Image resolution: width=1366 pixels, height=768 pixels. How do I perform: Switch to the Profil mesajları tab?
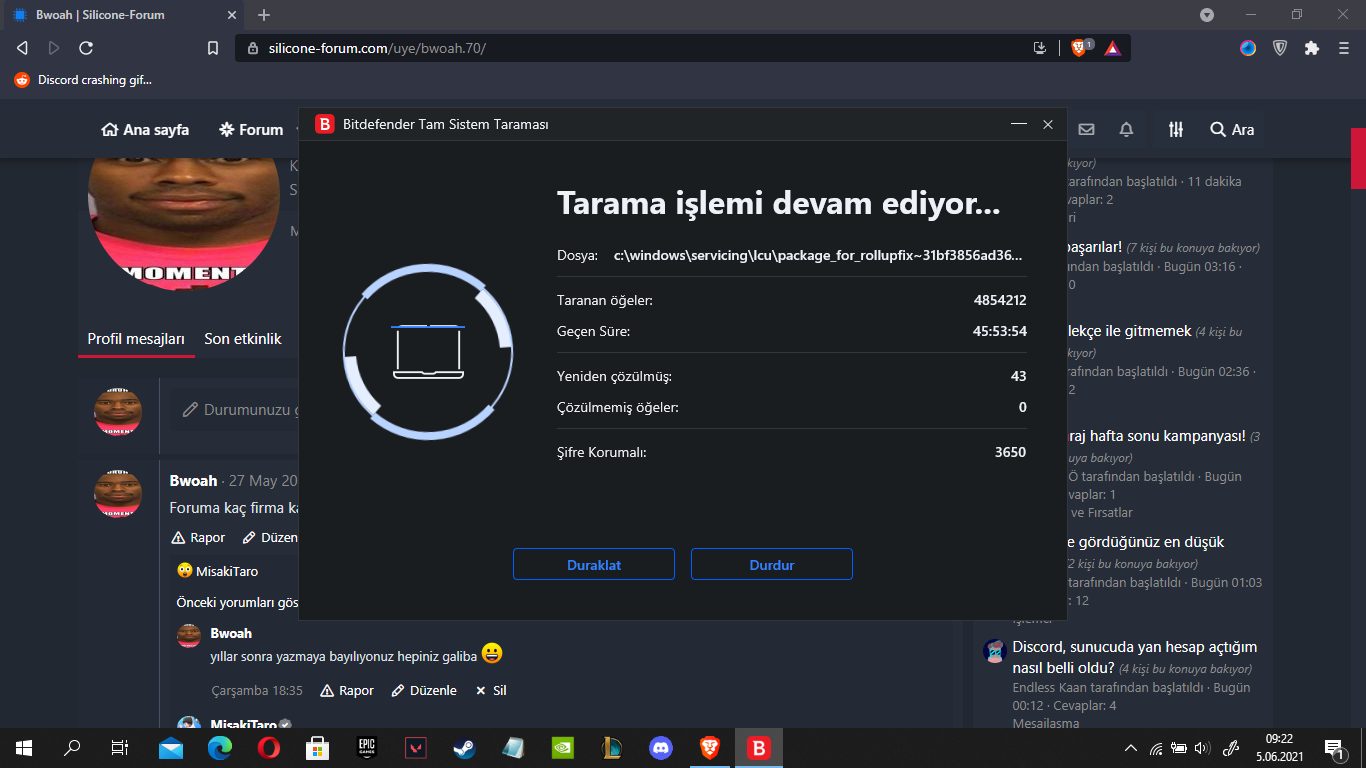pos(136,339)
